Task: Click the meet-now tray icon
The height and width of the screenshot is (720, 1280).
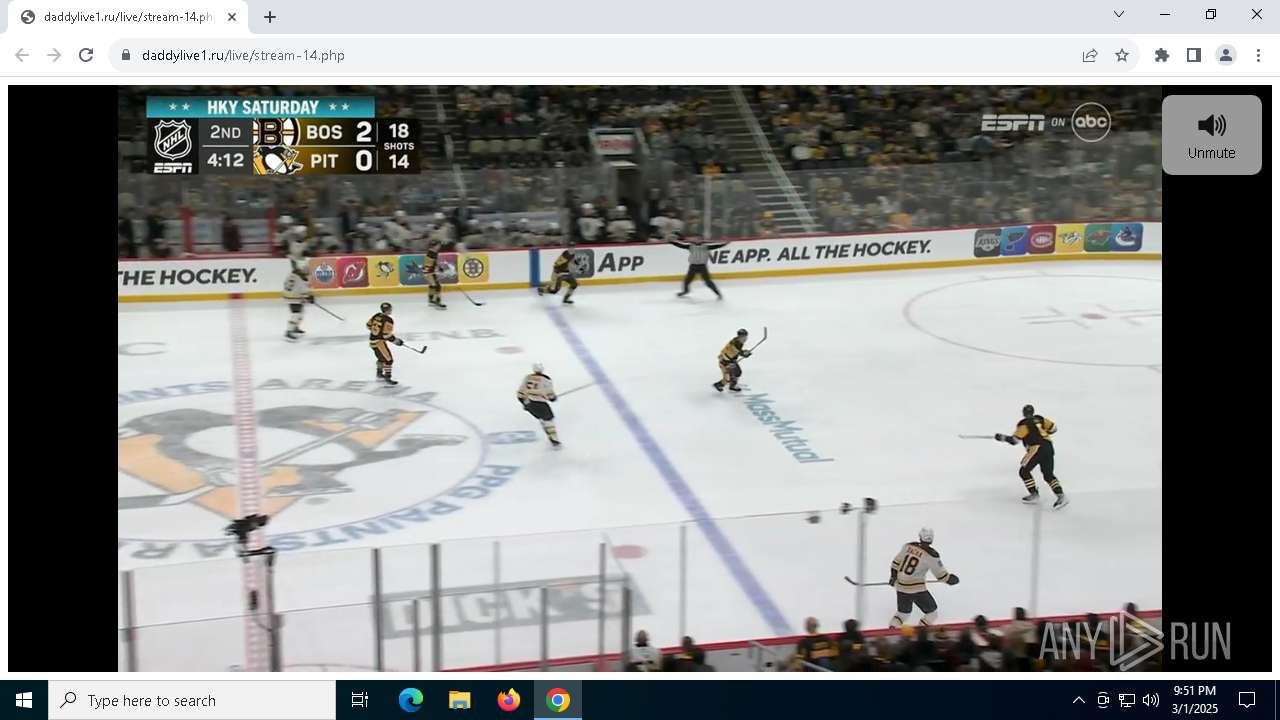Action: point(1103,700)
